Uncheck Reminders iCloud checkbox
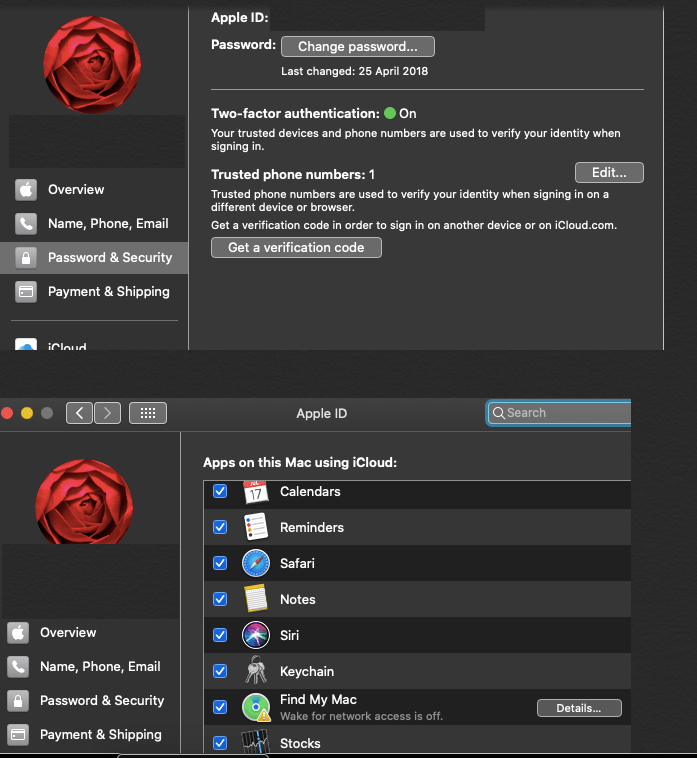 [x=220, y=527]
